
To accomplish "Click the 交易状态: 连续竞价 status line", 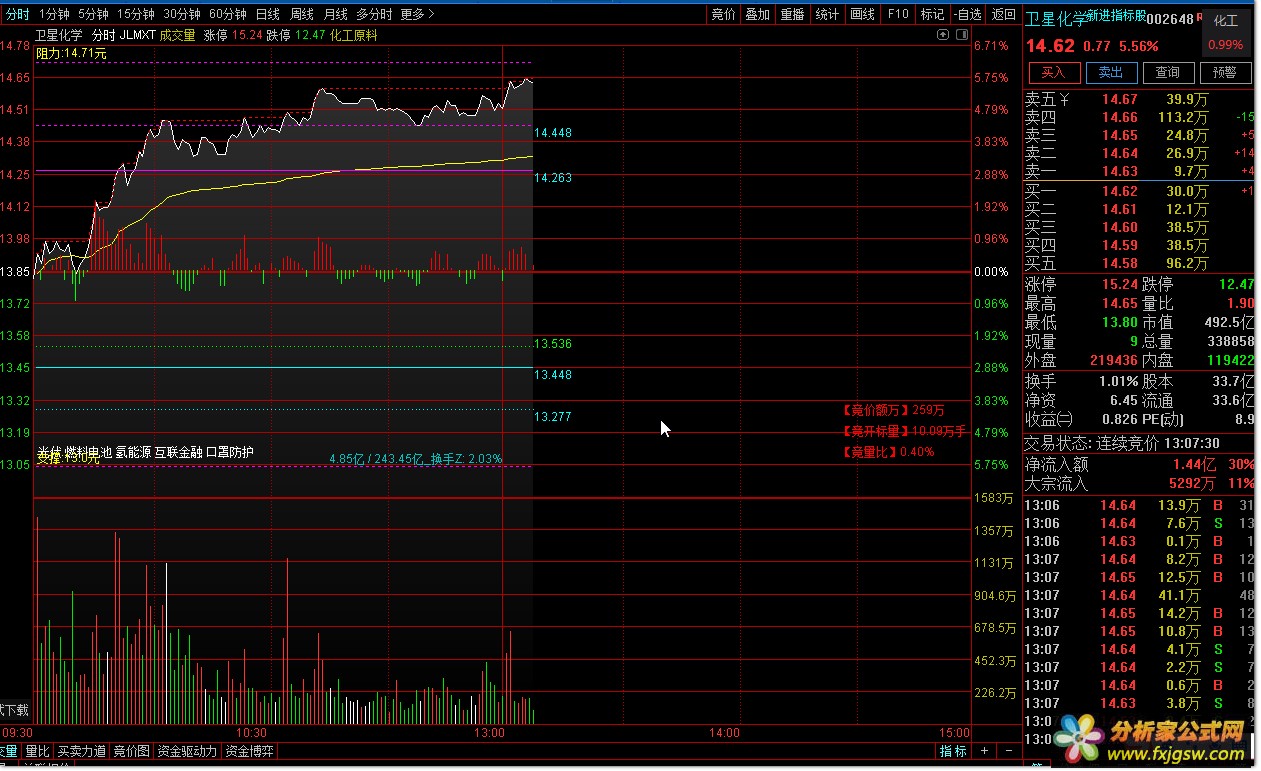I will 1122,443.
